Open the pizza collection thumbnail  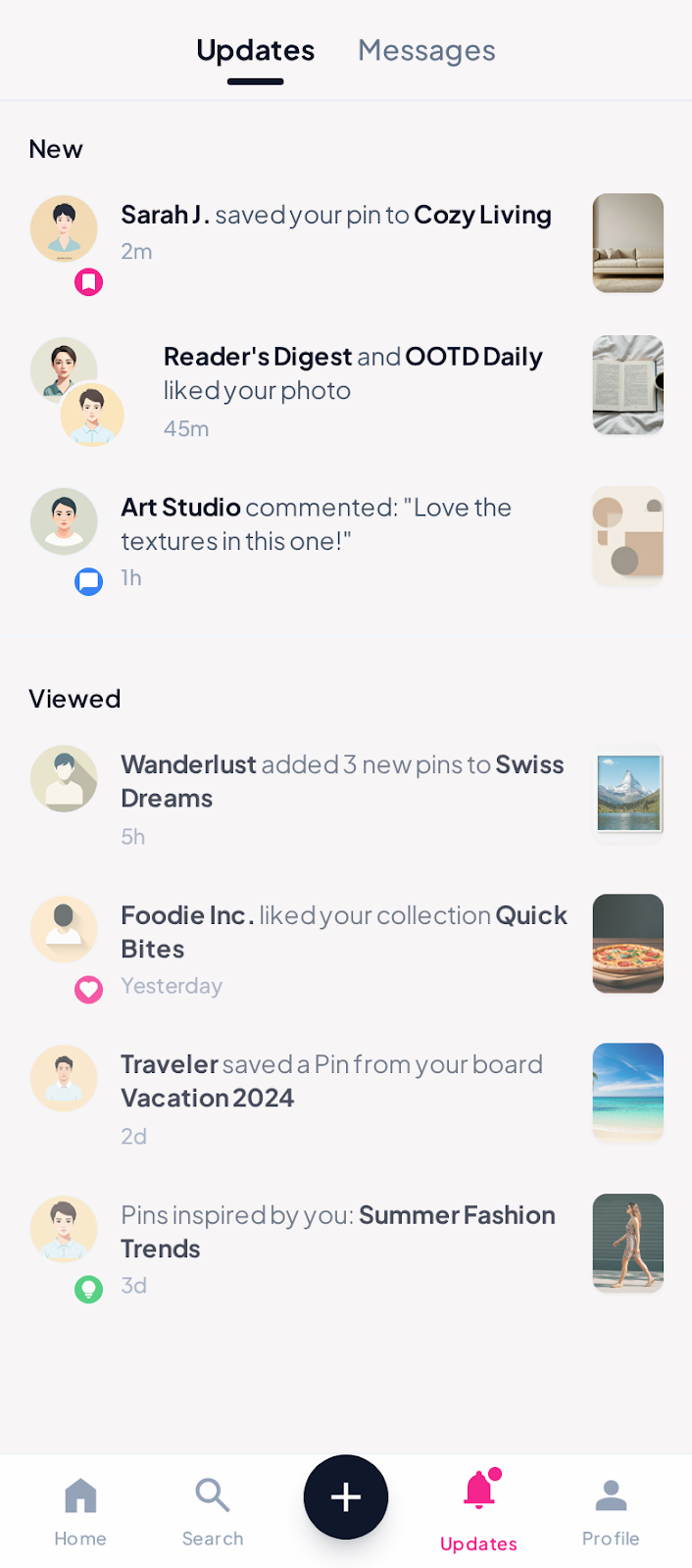pos(628,944)
